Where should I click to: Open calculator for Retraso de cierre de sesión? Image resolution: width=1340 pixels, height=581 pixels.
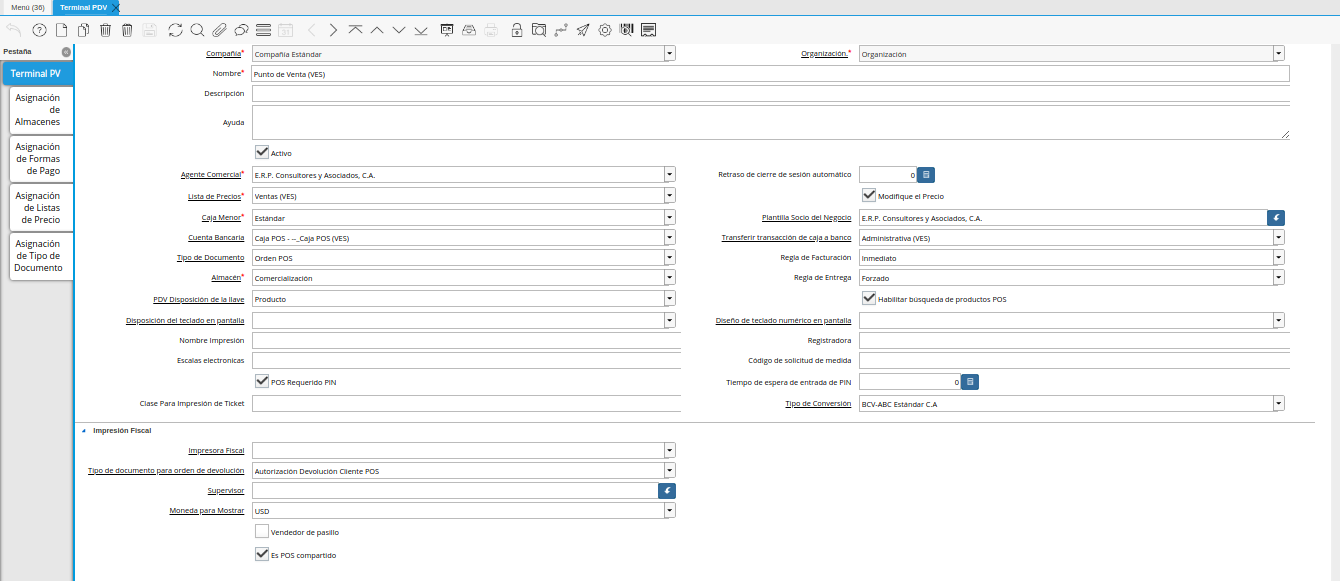(926, 174)
